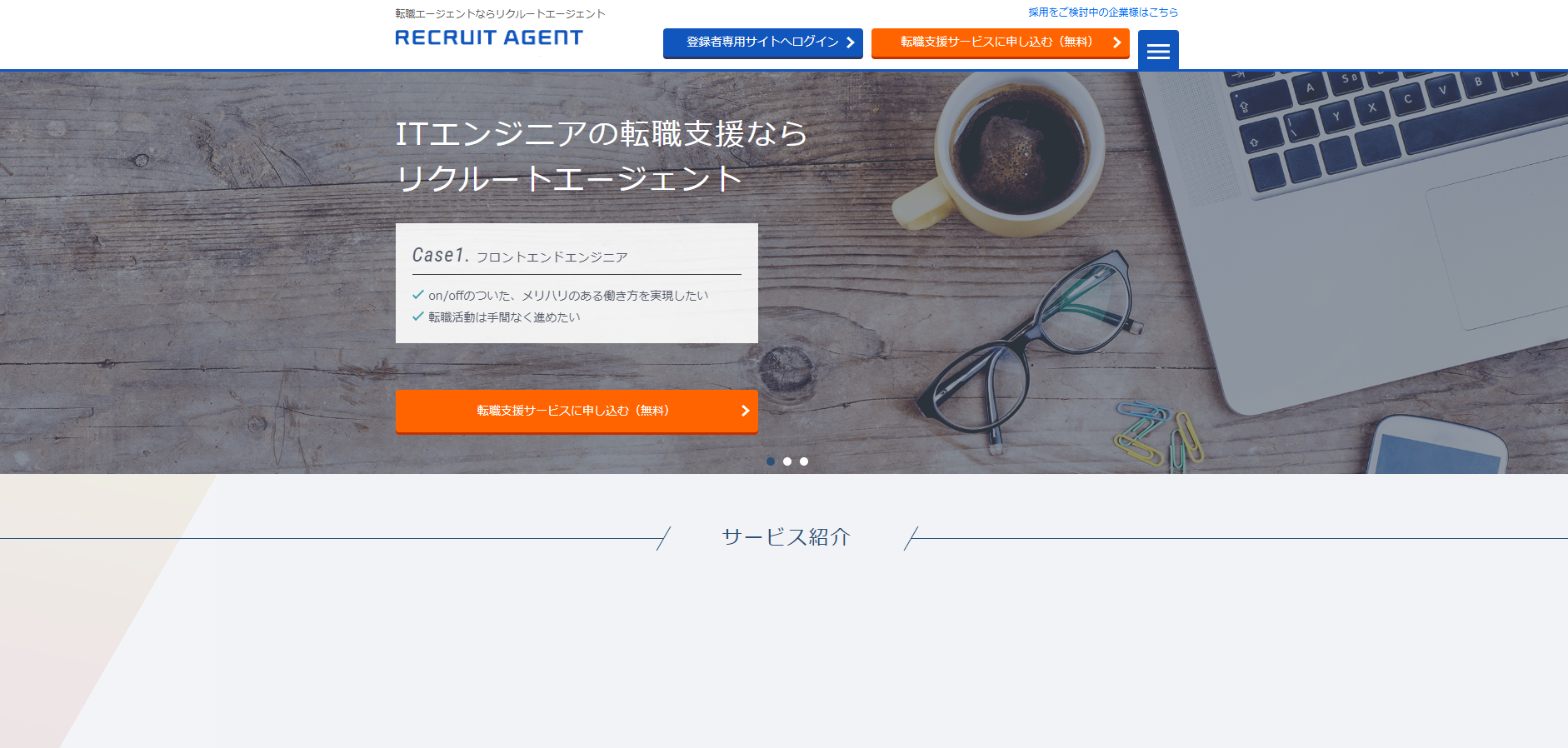Click header 転職支援サービスに申し込む（無料） button

tap(1001, 42)
